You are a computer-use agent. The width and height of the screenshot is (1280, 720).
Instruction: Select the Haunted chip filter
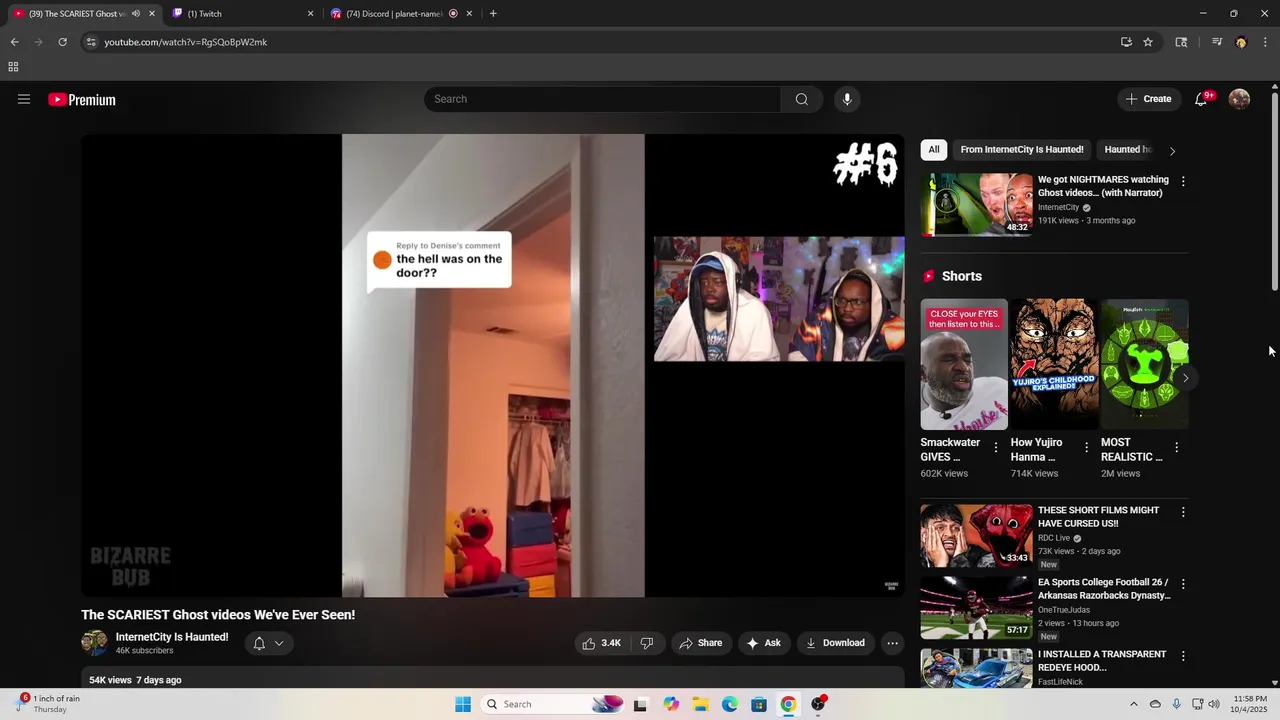point(1128,150)
